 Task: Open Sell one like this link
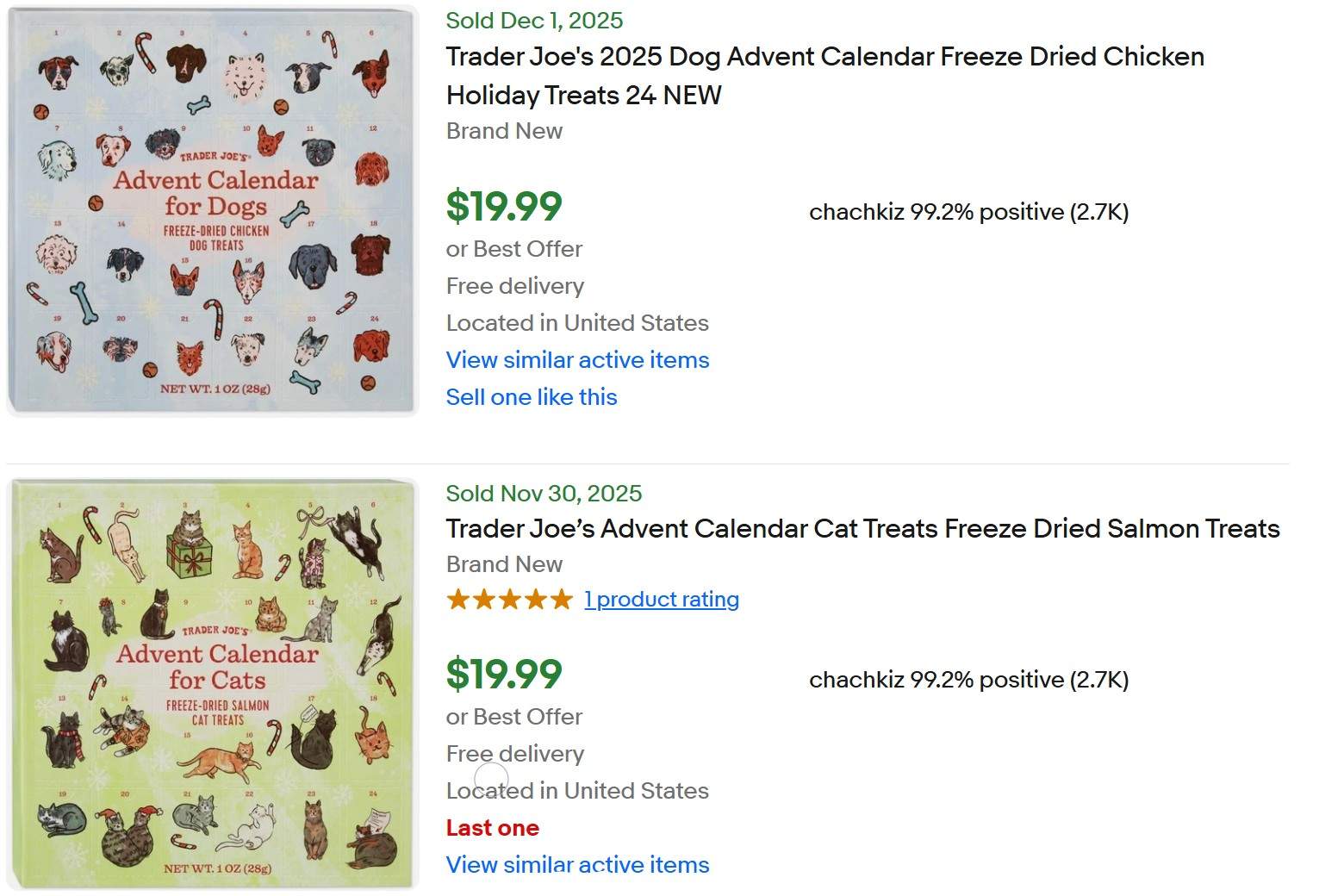coord(532,397)
